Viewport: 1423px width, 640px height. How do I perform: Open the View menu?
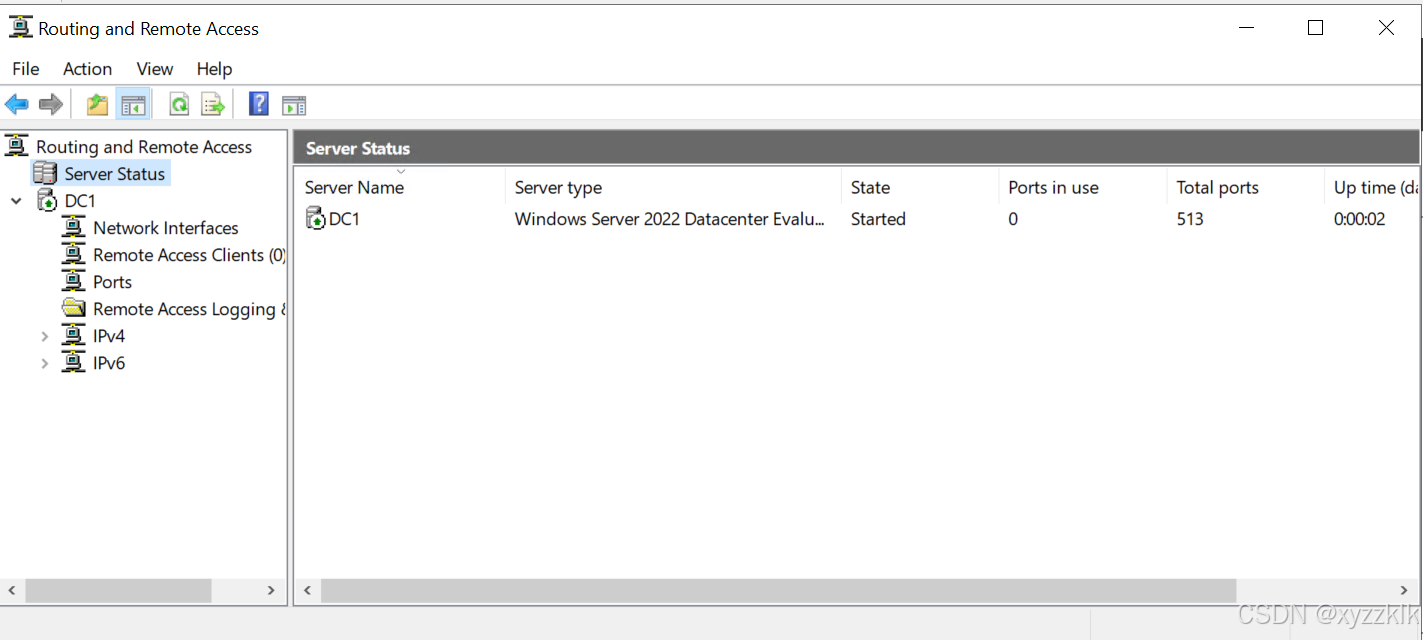(x=155, y=68)
